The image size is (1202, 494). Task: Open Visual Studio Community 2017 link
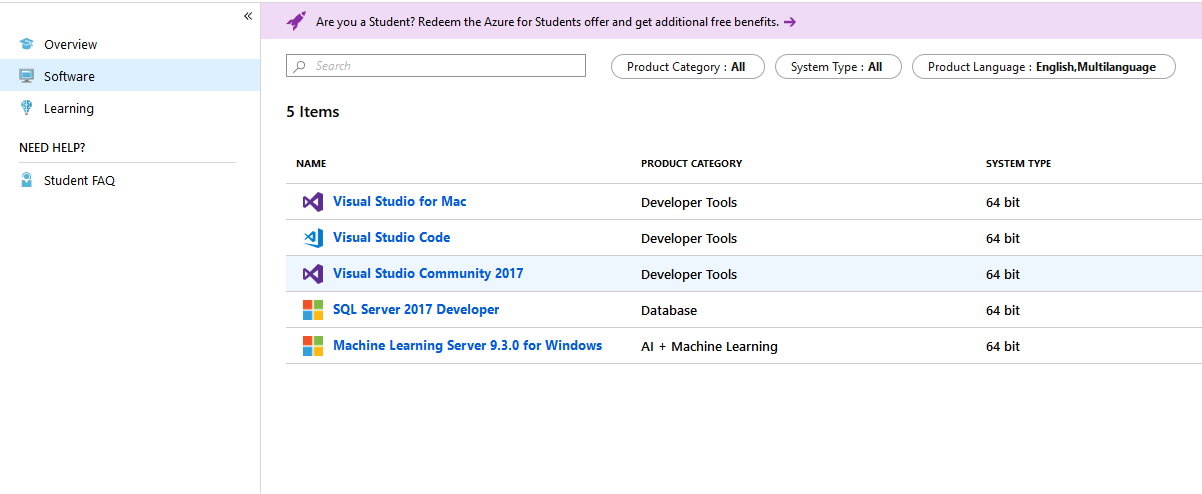(x=428, y=273)
